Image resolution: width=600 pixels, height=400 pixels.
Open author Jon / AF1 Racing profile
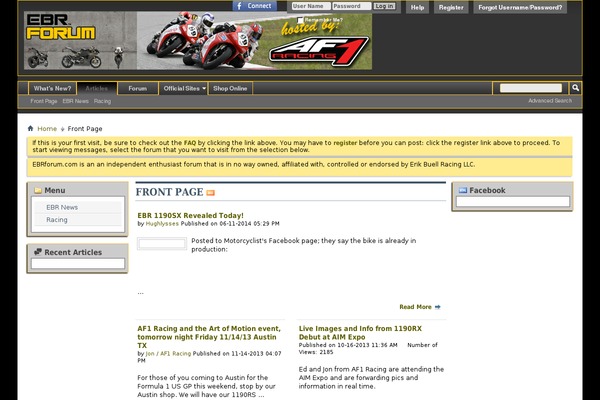[168, 354]
